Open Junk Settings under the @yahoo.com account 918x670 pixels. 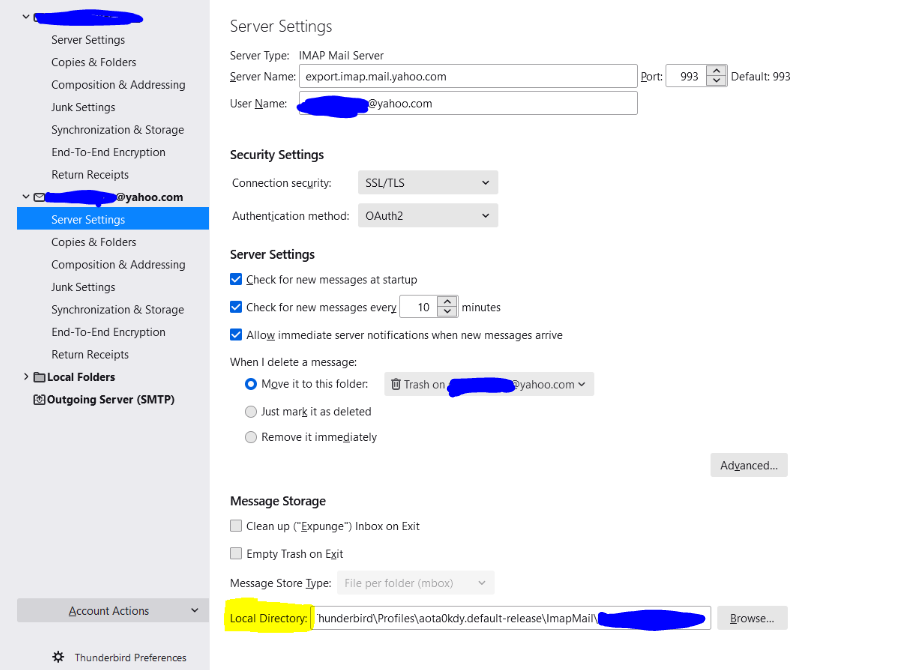(x=83, y=287)
